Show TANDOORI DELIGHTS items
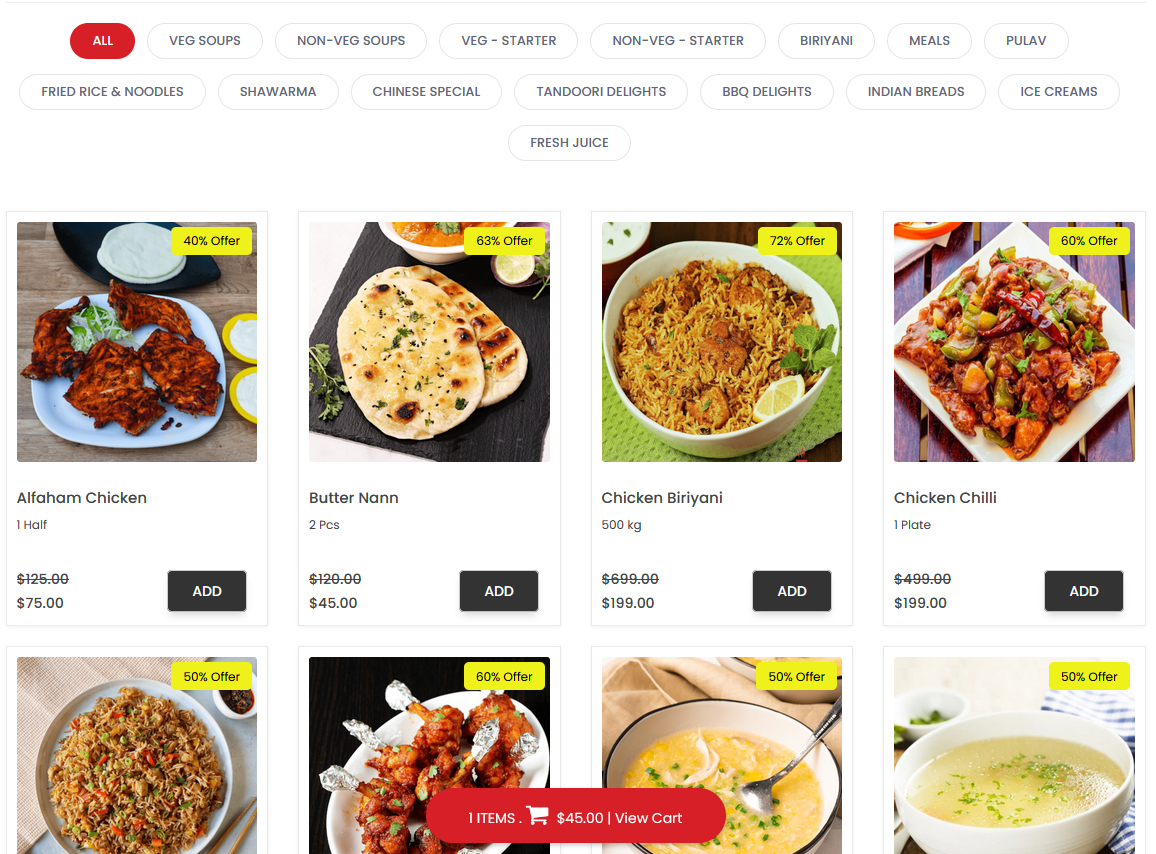 click(x=601, y=91)
